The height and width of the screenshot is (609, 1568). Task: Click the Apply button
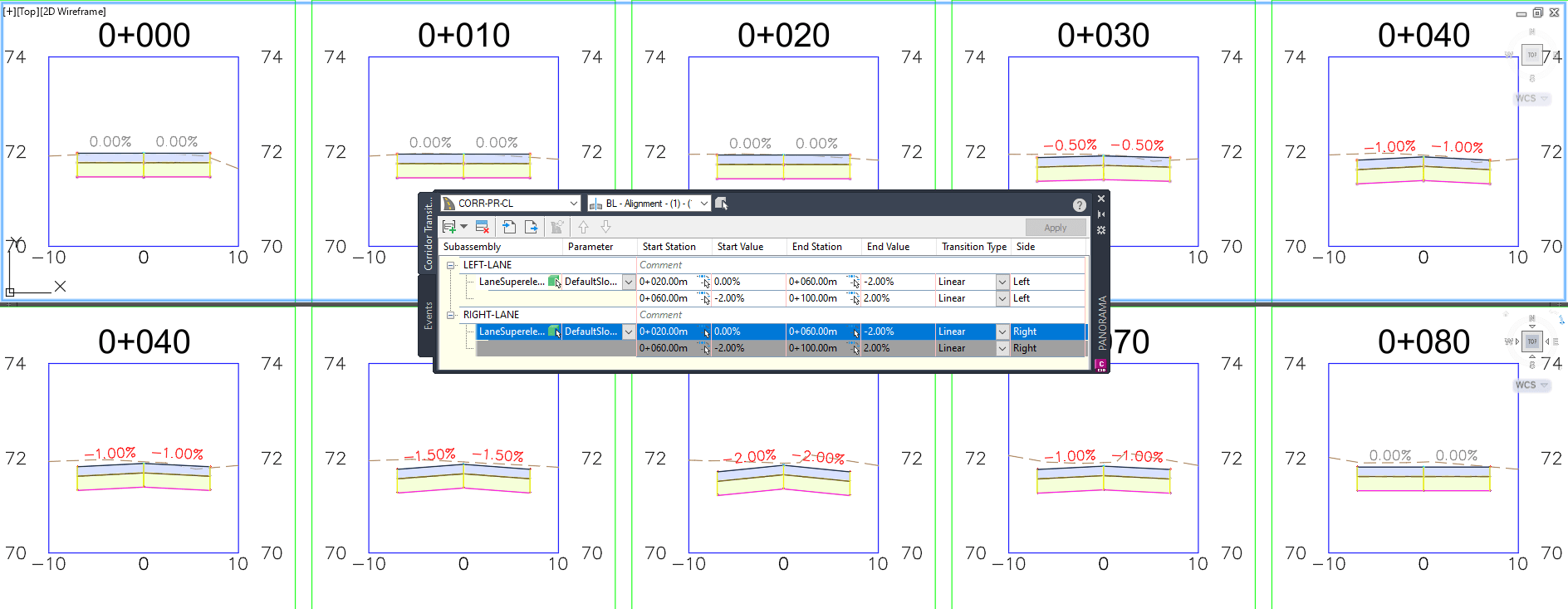point(1055,228)
